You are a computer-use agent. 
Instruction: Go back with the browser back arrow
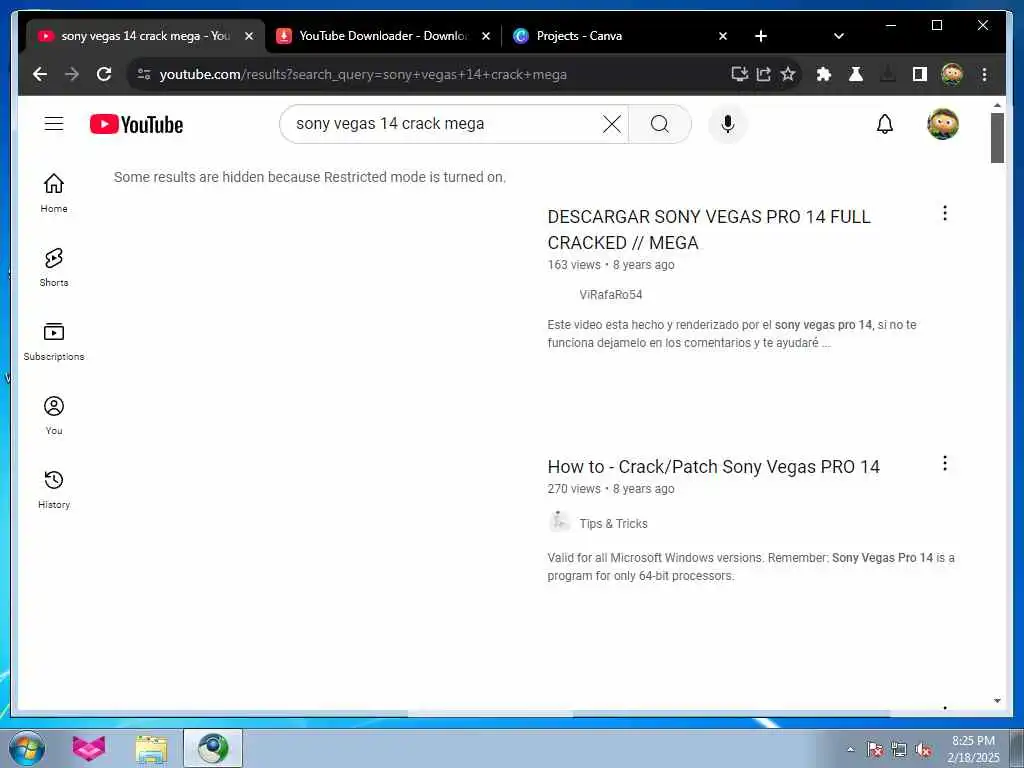click(x=40, y=74)
